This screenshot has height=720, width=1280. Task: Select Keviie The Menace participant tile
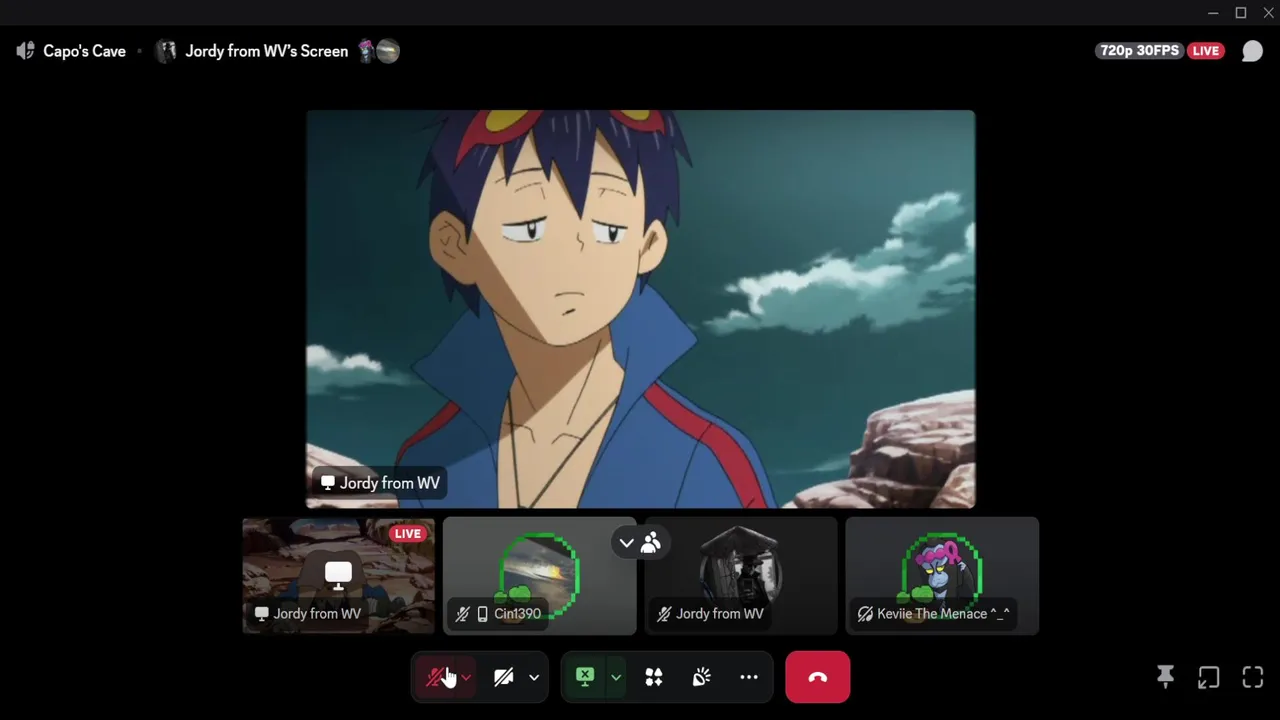942,575
